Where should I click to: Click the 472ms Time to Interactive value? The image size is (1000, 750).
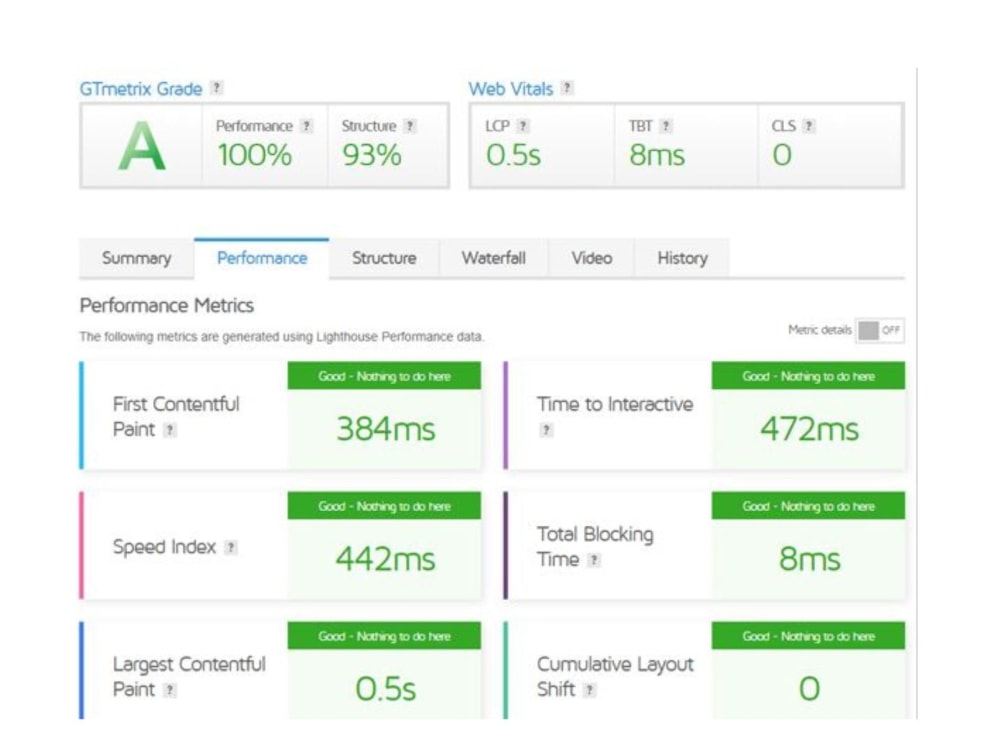pos(809,429)
